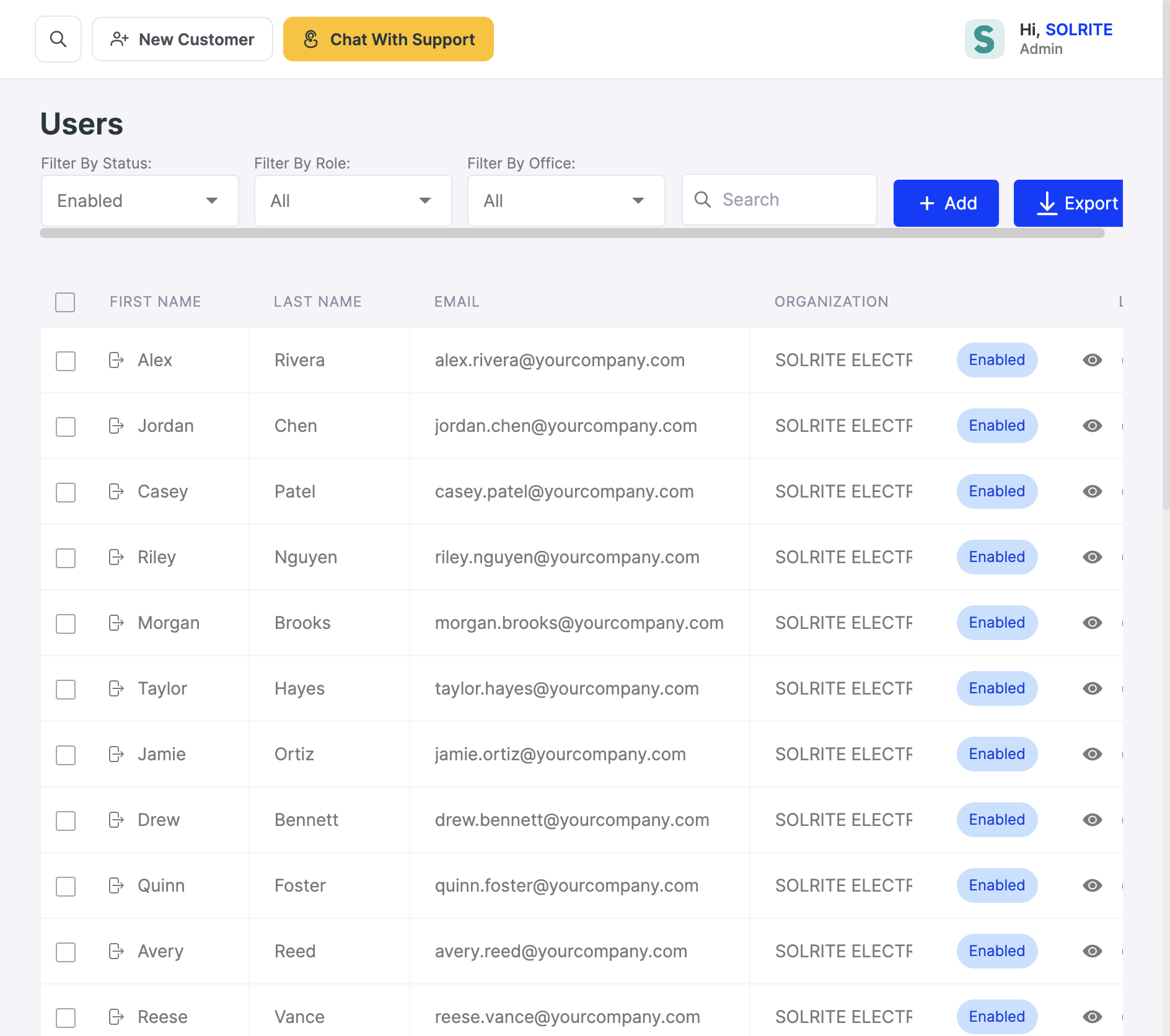Sort by LAST NAME column header
Image resolution: width=1170 pixels, height=1036 pixels.
[x=318, y=302]
